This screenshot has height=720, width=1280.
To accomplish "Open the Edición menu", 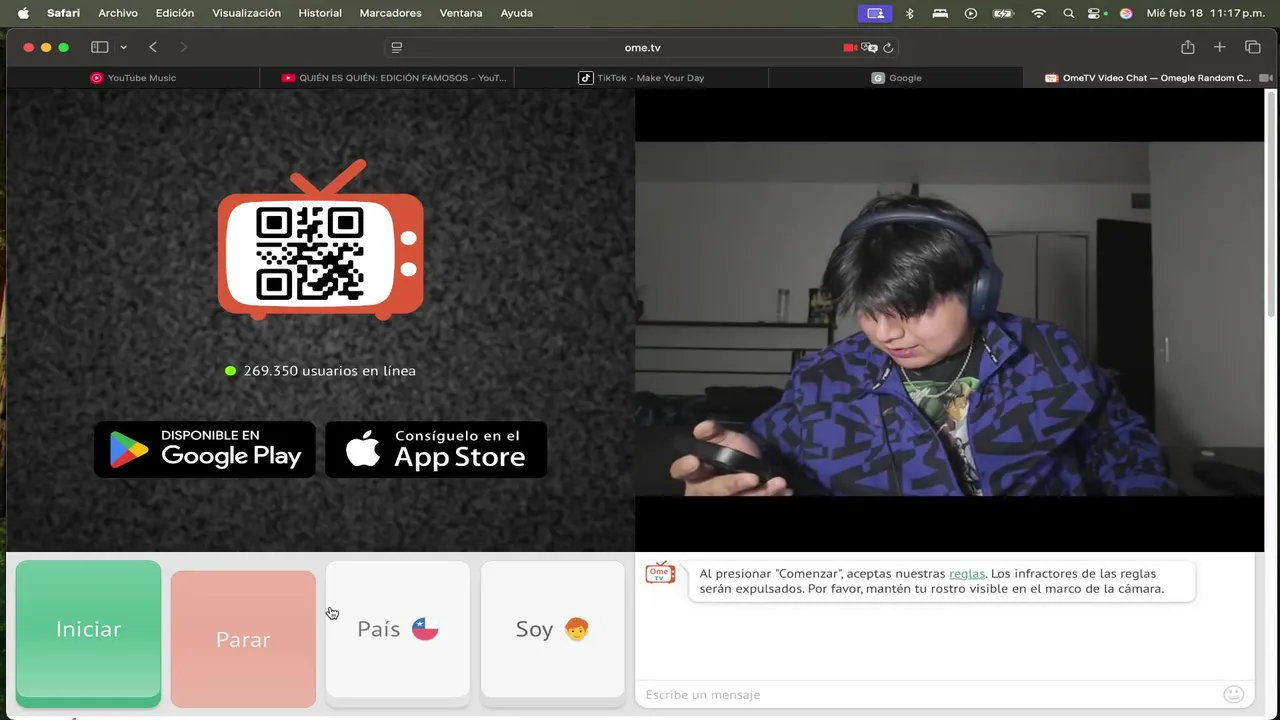I will (x=175, y=13).
